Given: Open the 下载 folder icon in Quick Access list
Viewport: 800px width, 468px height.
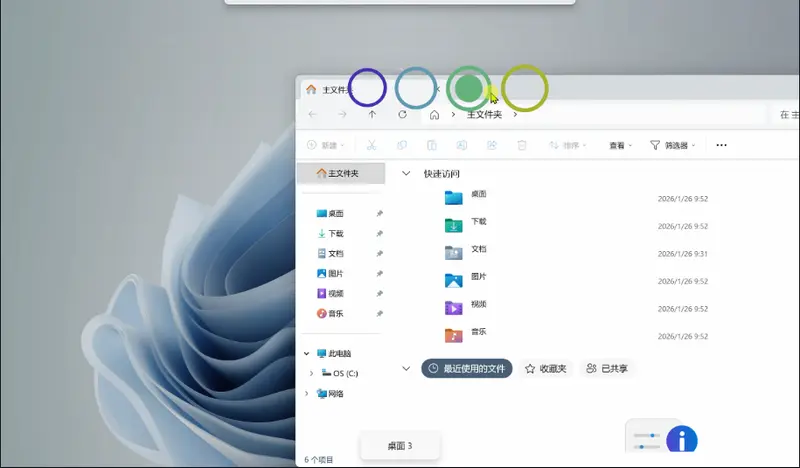Looking at the screenshot, I should pyautogui.click(x=454, y=225).
